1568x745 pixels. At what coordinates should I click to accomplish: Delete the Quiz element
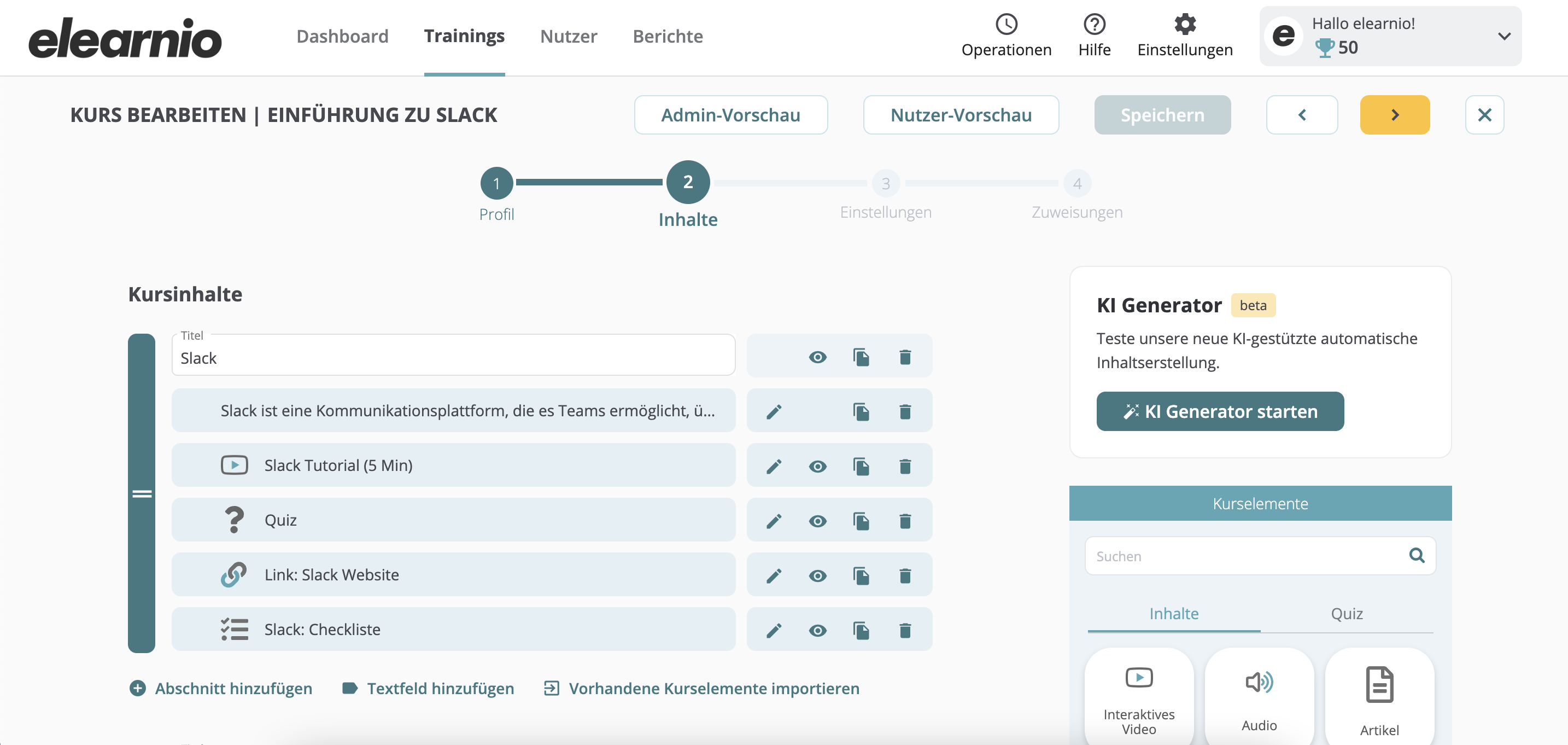pyautogui.click(x=904, y=521)
